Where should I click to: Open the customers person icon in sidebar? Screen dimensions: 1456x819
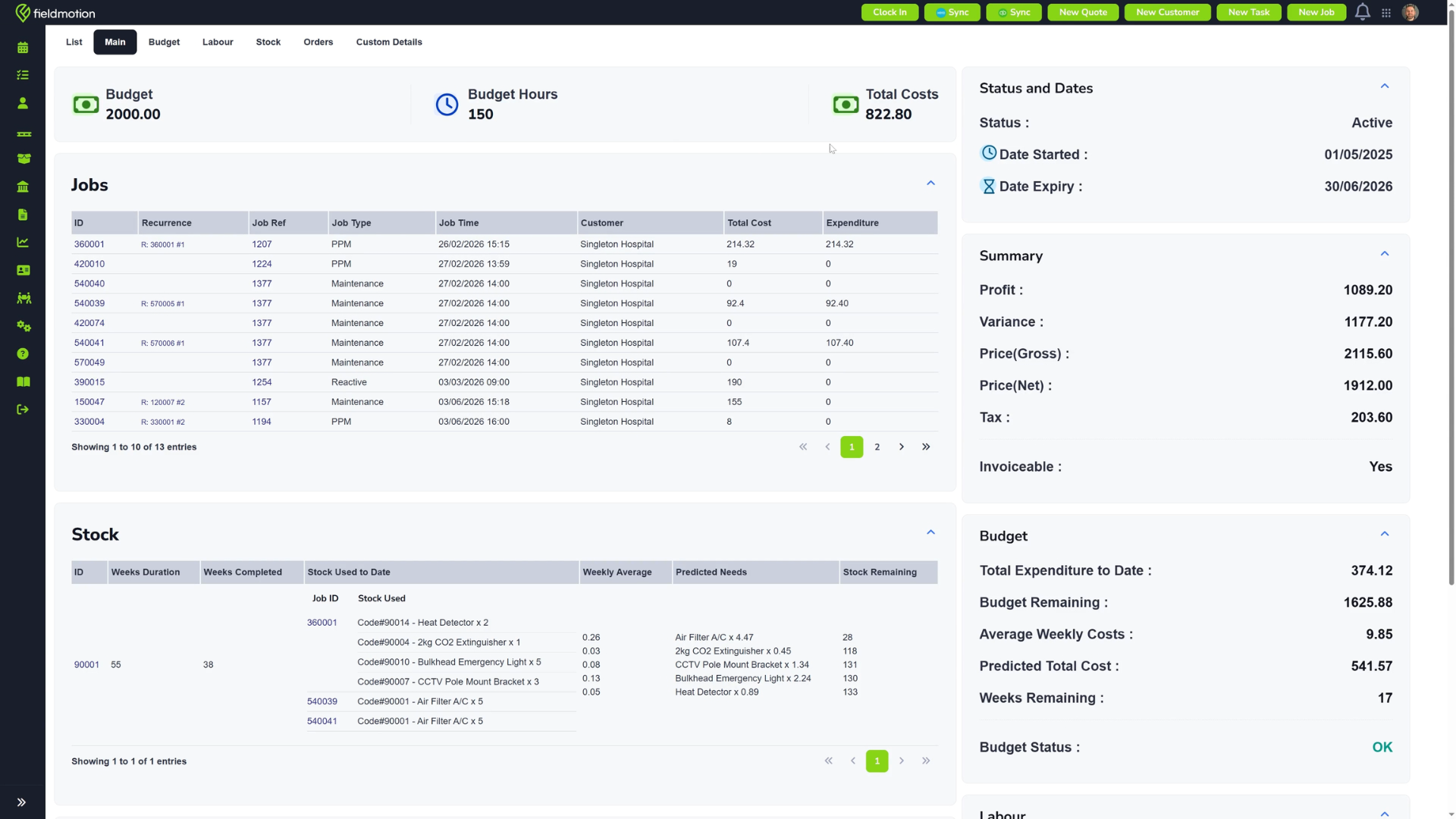point(23,103)
